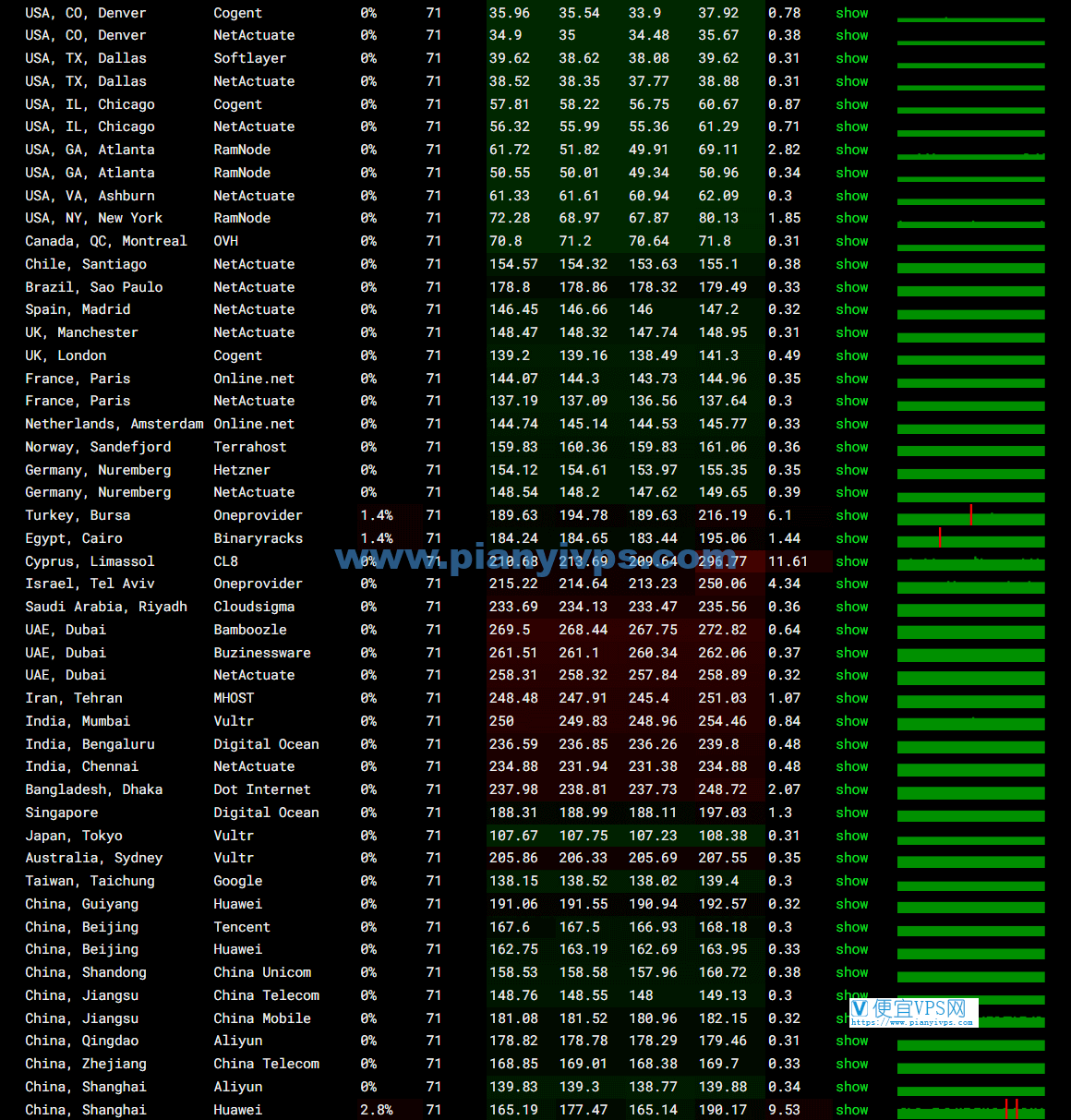Open show link for Shandong China Unicom

point(851,972)
